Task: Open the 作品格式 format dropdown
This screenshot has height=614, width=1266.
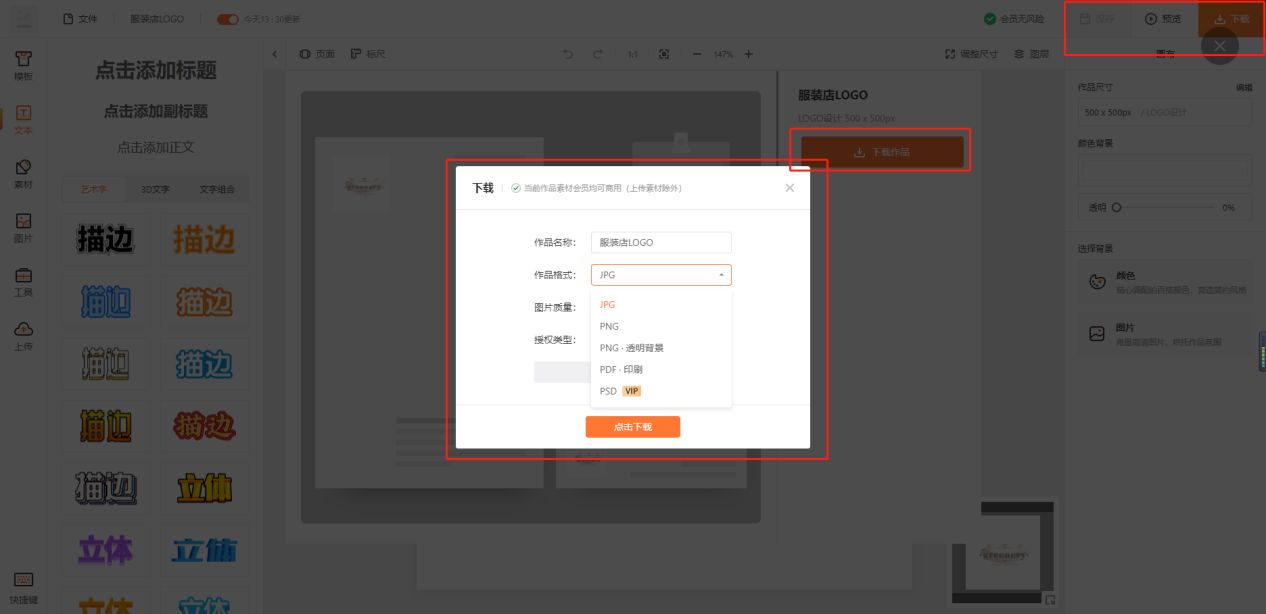Action: (661, 274)
